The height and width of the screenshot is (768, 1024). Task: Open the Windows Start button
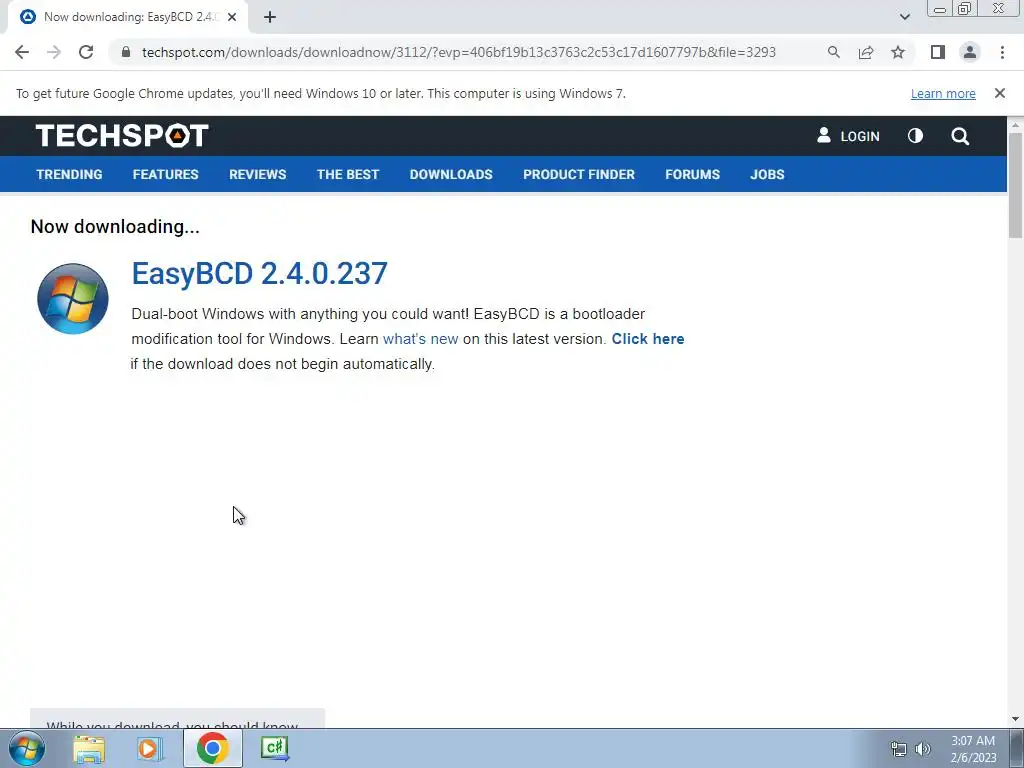[27, 748]
